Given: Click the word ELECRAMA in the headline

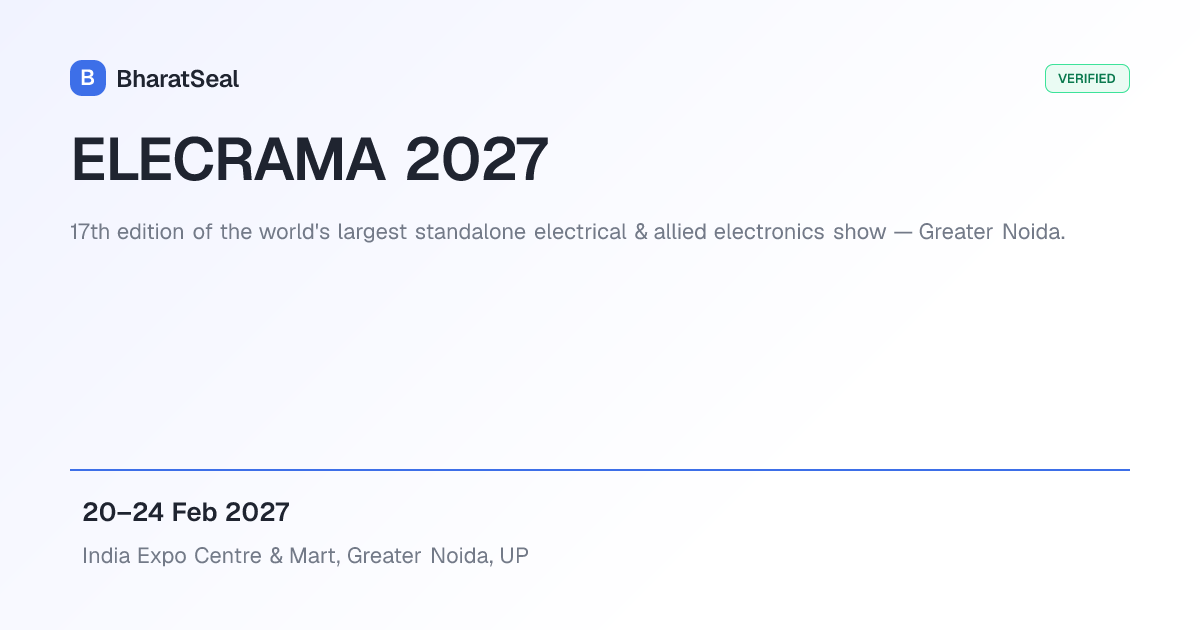Looking at the screenshot, I should click(x=228, y=159).
